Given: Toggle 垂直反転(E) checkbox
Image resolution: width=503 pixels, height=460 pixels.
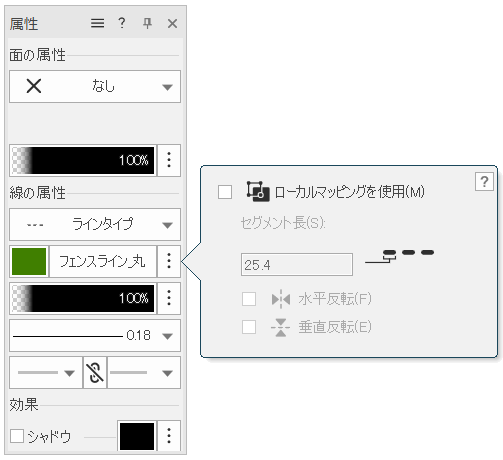Looking at the screenshot, I should pyautogui.click(x=249, y=327).
